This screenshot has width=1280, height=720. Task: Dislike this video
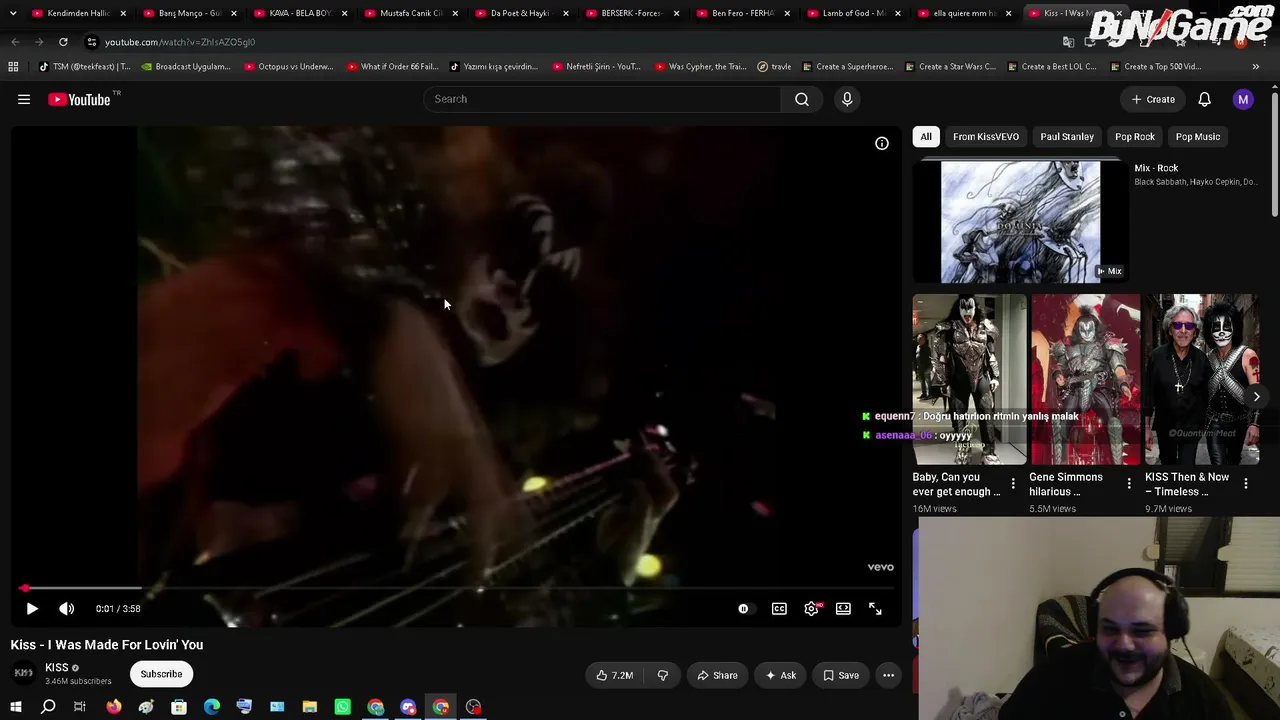[x=662, y=675]
